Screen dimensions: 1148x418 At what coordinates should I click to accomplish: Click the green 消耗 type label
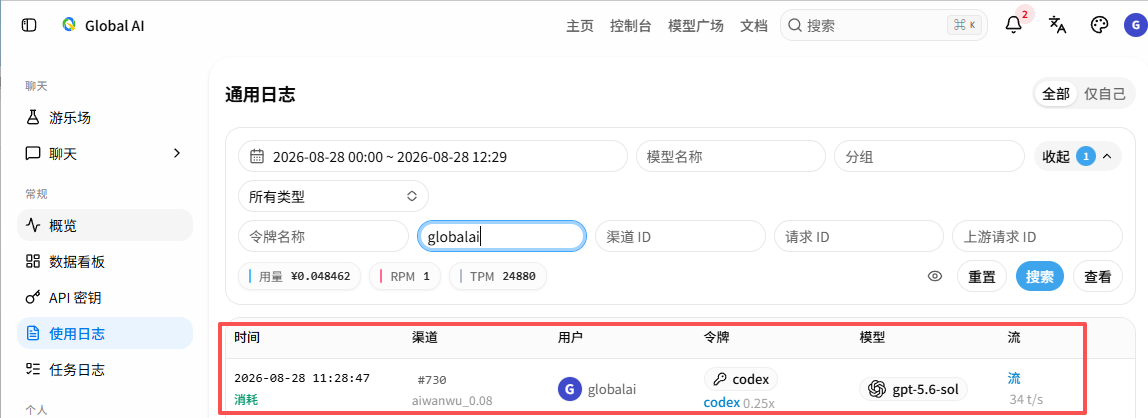click(246, 400)
